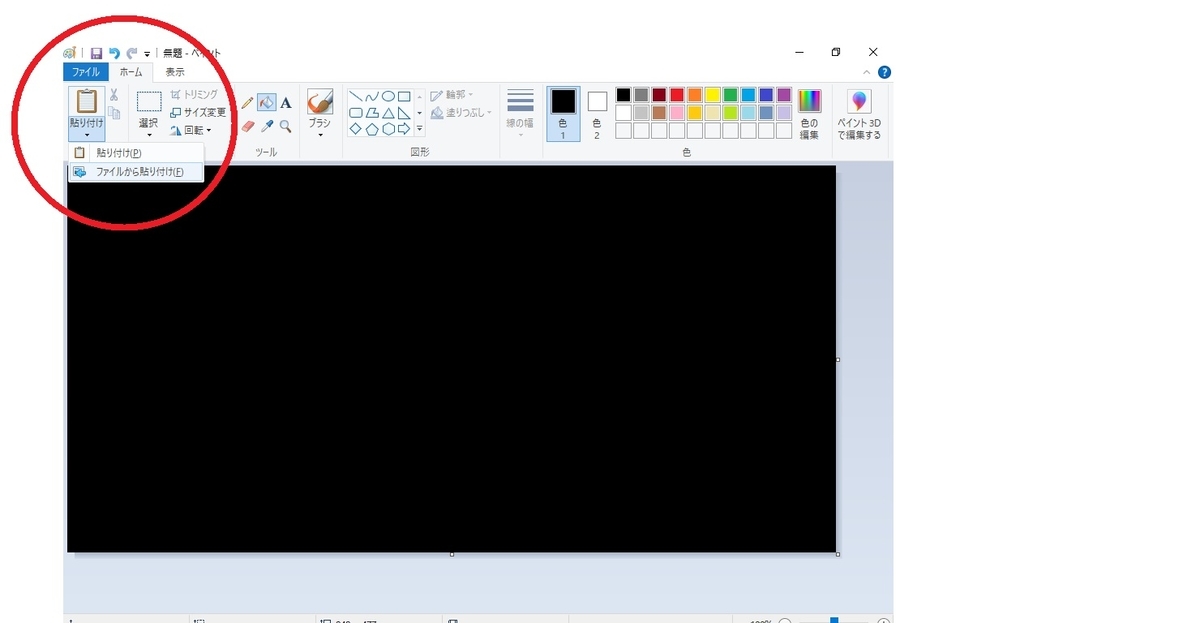Click the Copy icon below the scissors
Image resolution: width=1200 pixels, height=623 pixels.
[x=114, y=113]
